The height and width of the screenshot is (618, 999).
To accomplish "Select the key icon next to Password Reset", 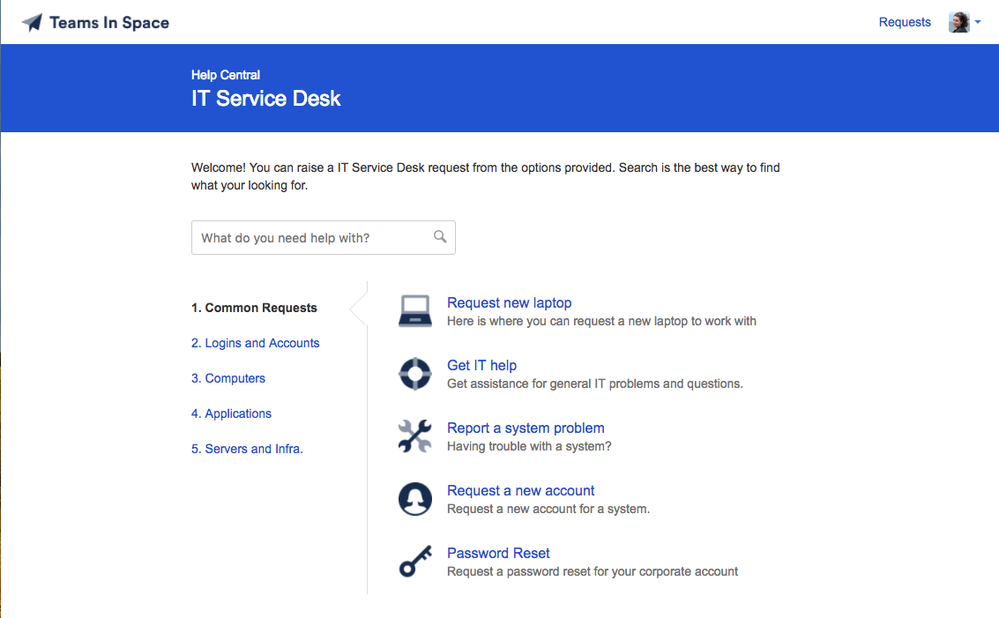I will pos(415,561).
